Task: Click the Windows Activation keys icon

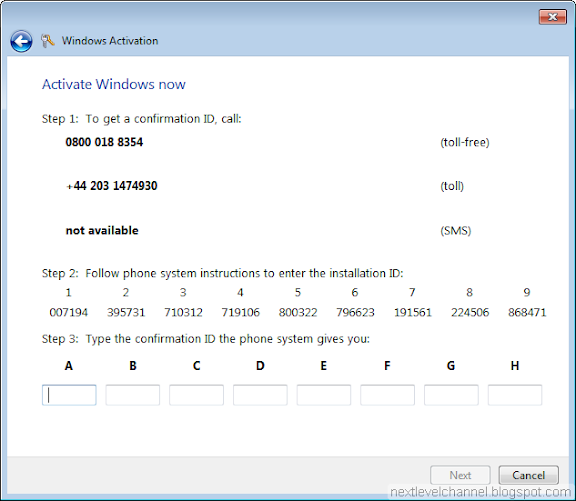Action: point(47,41)
